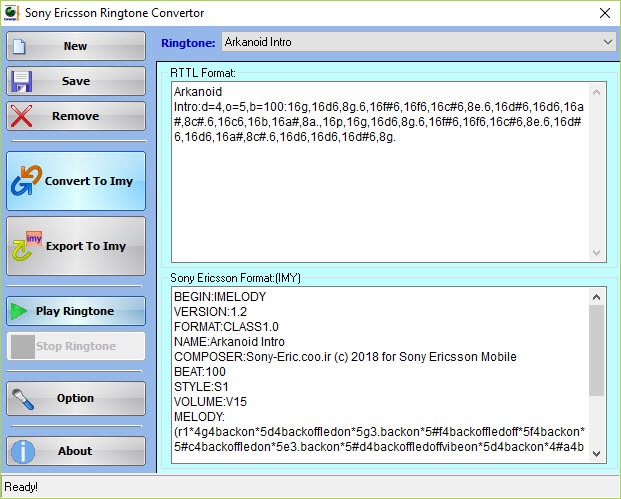The image size is (621, 499).
Task: Open the Option settings
Action: [76, 398]
